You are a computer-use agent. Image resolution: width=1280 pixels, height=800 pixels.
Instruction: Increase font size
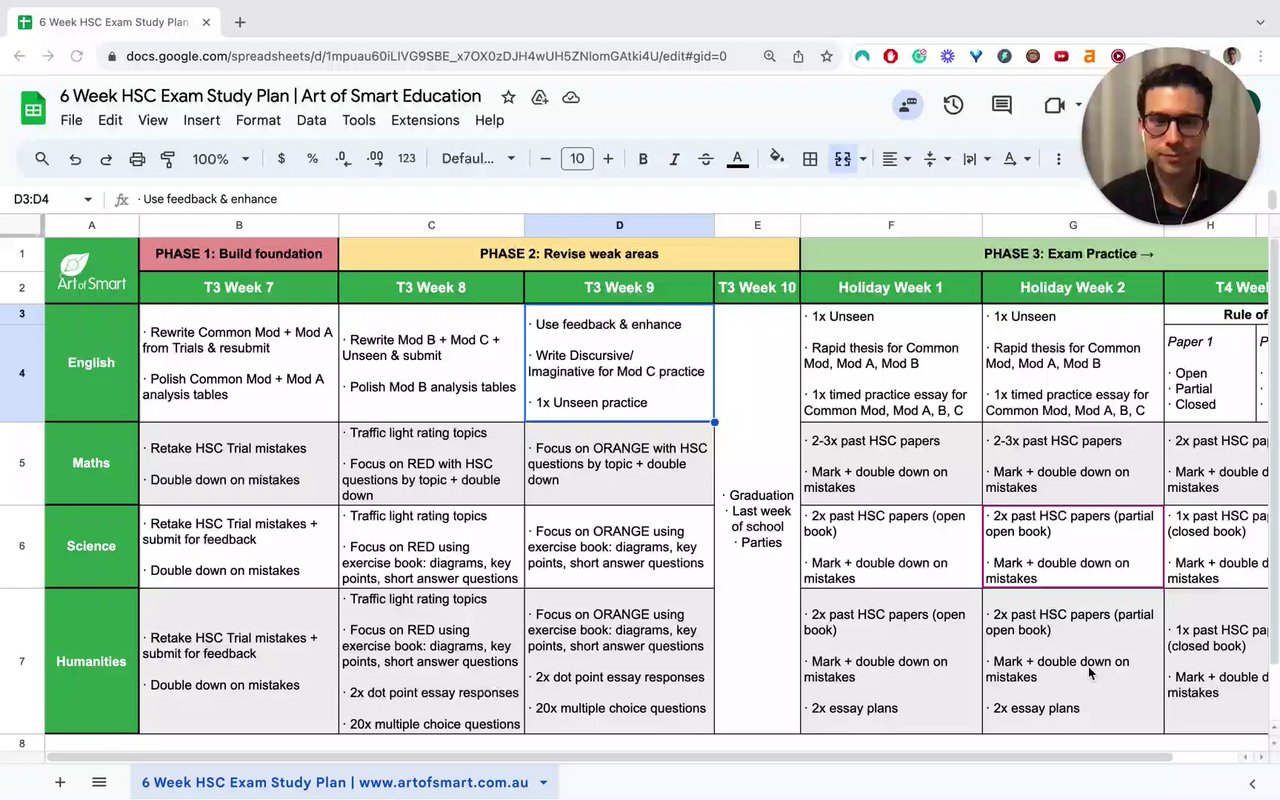(608, 159)
